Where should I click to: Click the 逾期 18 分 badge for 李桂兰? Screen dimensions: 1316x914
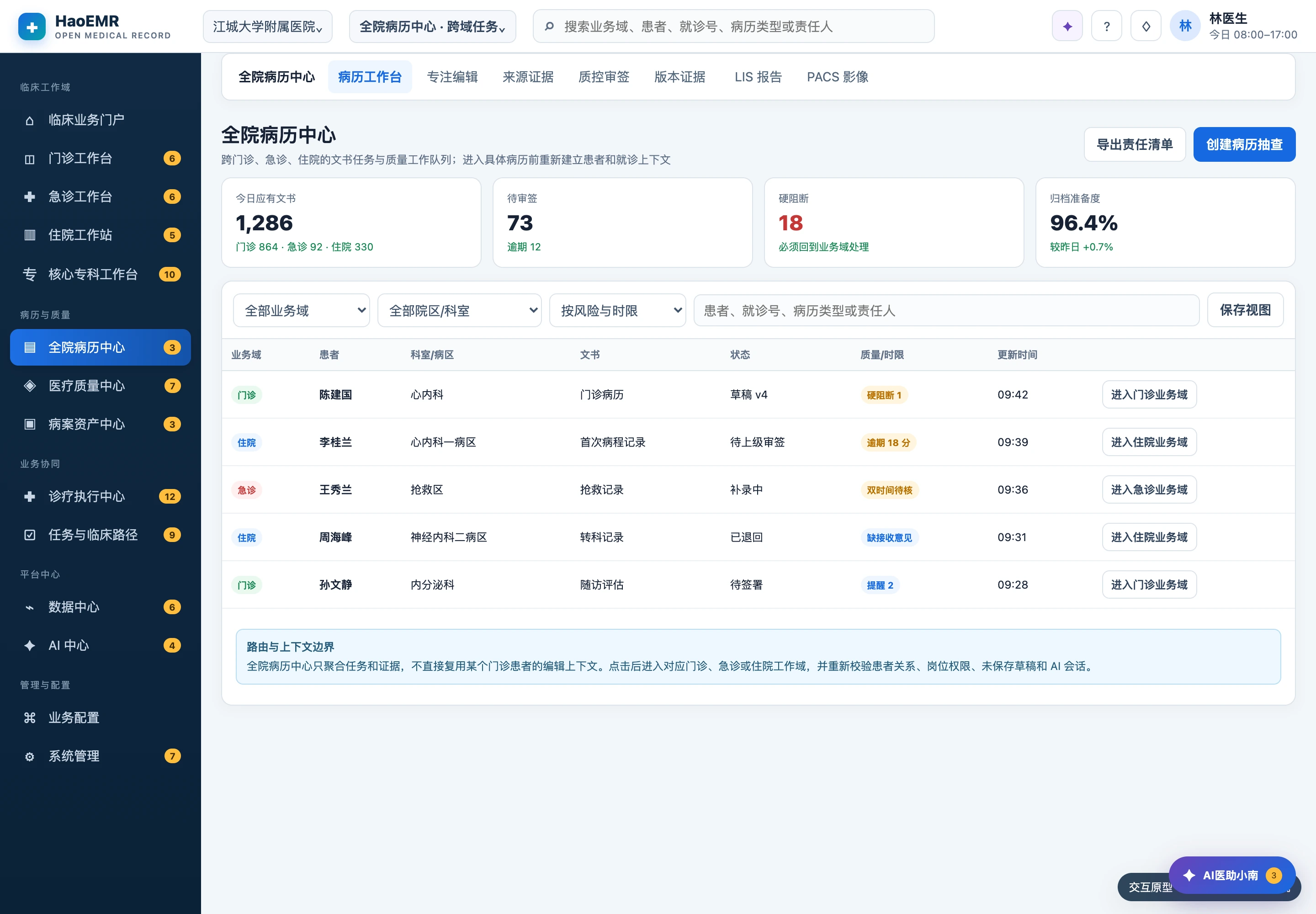(x=888, y=443)
